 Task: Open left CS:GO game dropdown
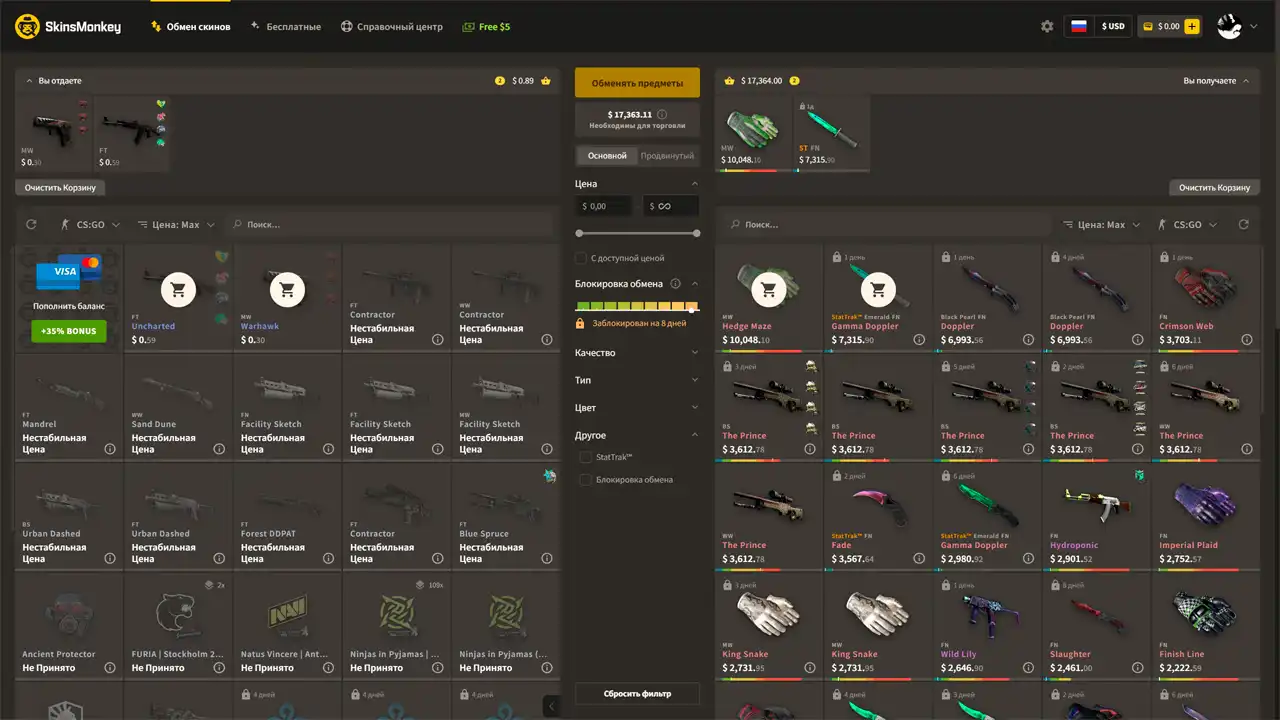click(x=89, y=225)
